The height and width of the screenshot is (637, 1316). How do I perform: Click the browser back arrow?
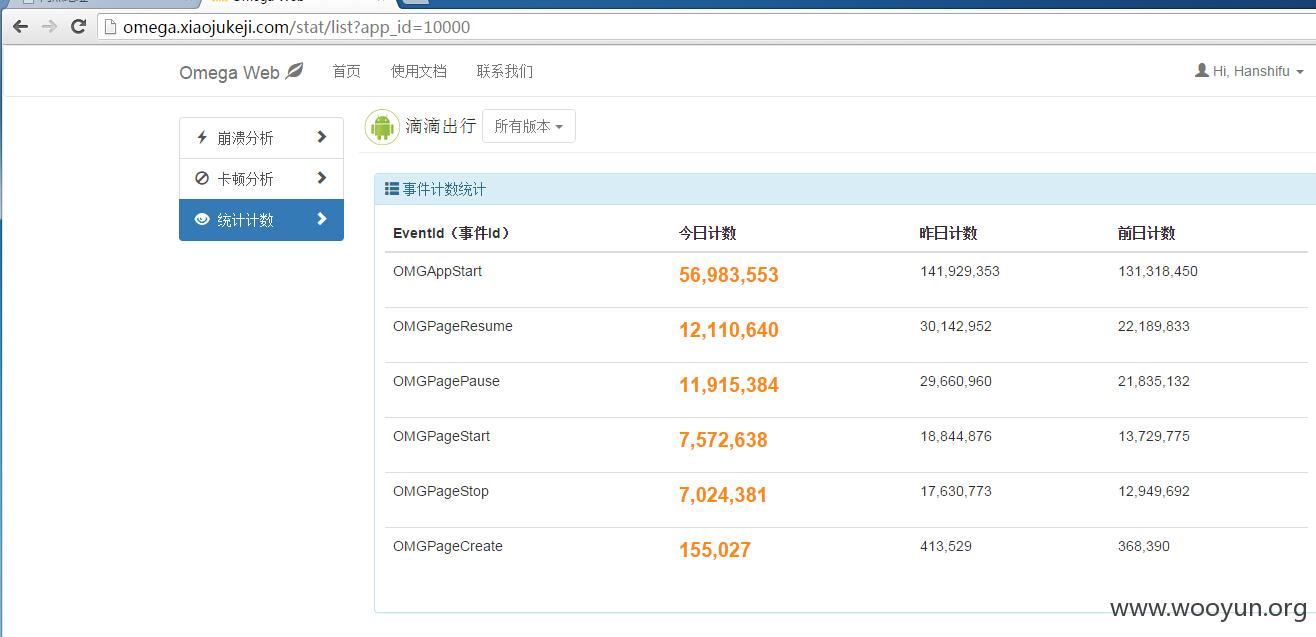point(20,27)
